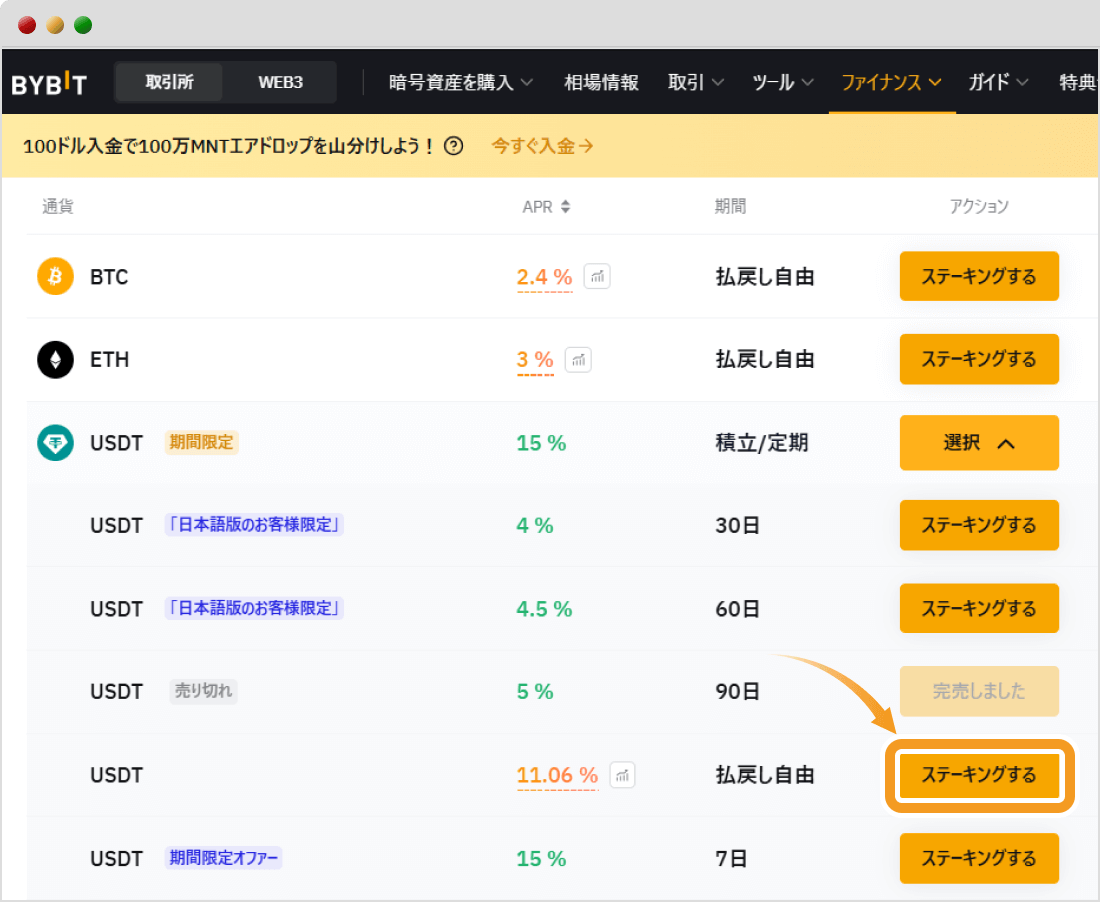Click the 100ドル入金 banner promotion text
The image size is (1100, 902).
(229, 146)
